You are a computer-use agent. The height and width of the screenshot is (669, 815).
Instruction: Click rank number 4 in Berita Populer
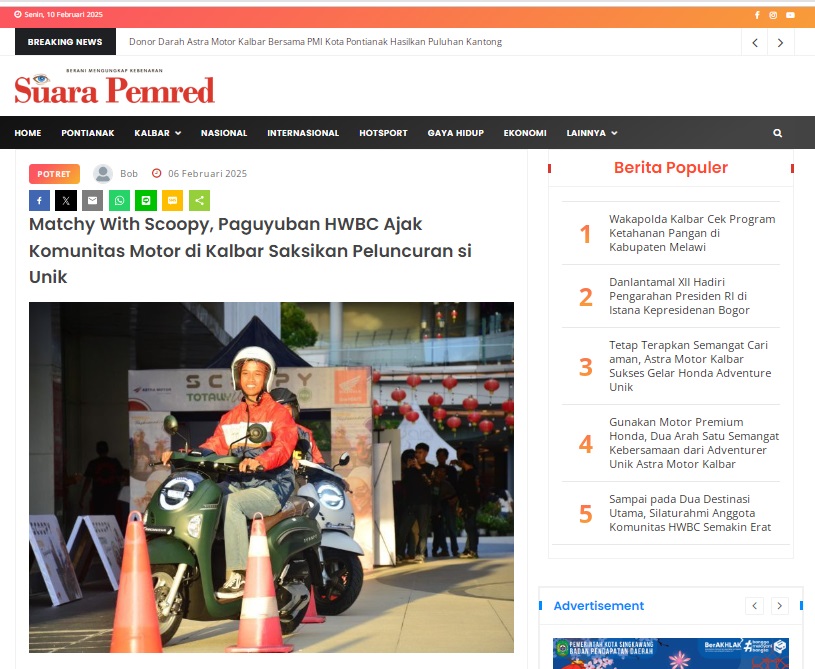click(x=586, y=443)
